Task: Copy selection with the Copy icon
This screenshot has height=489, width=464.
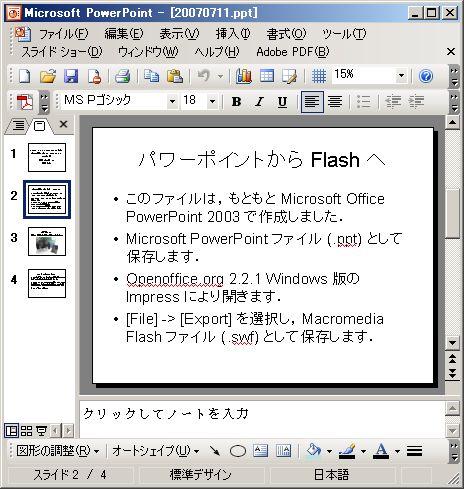Action: tap(151, 76)
